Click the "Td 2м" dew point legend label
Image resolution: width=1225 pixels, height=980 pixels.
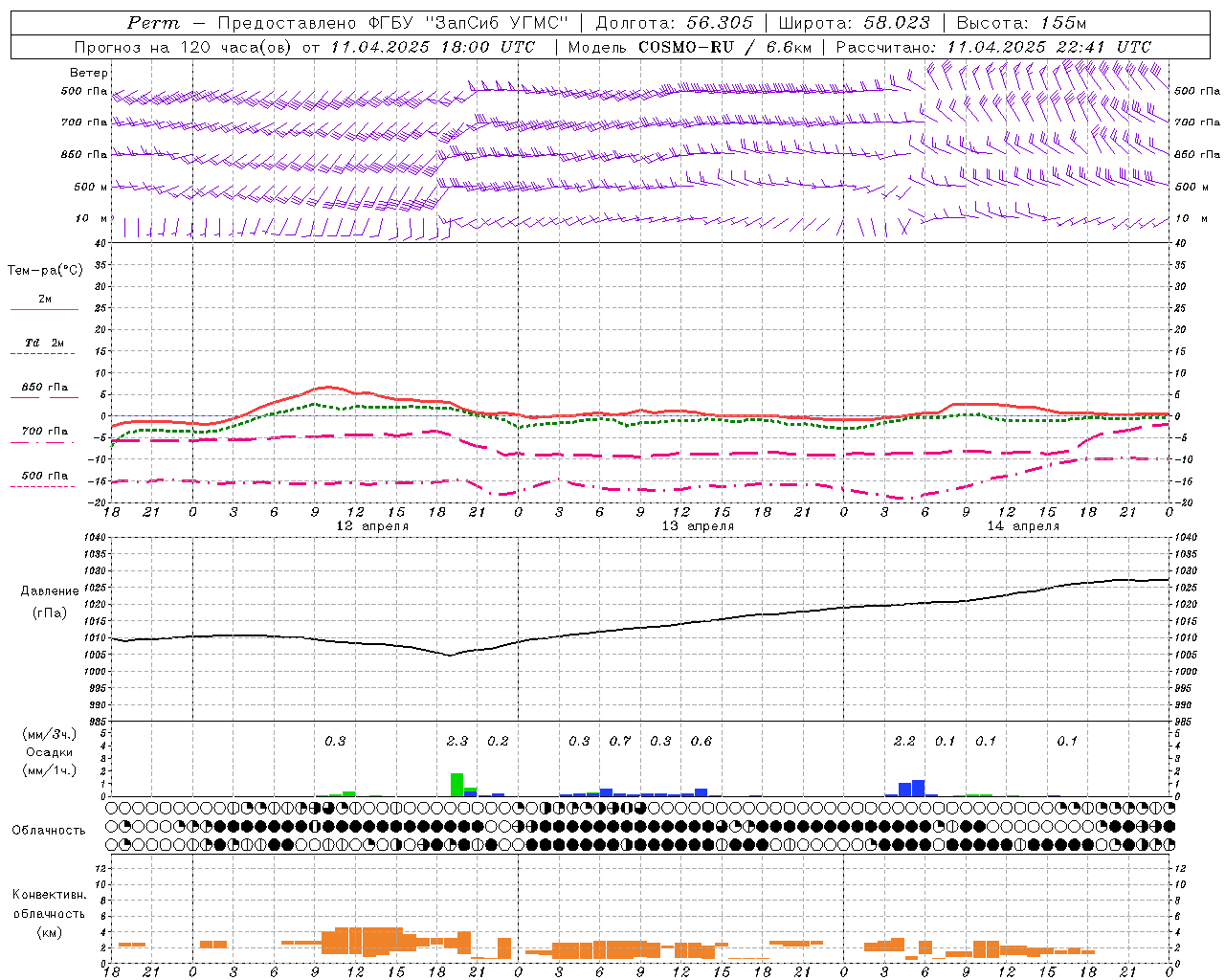[45, 343]
